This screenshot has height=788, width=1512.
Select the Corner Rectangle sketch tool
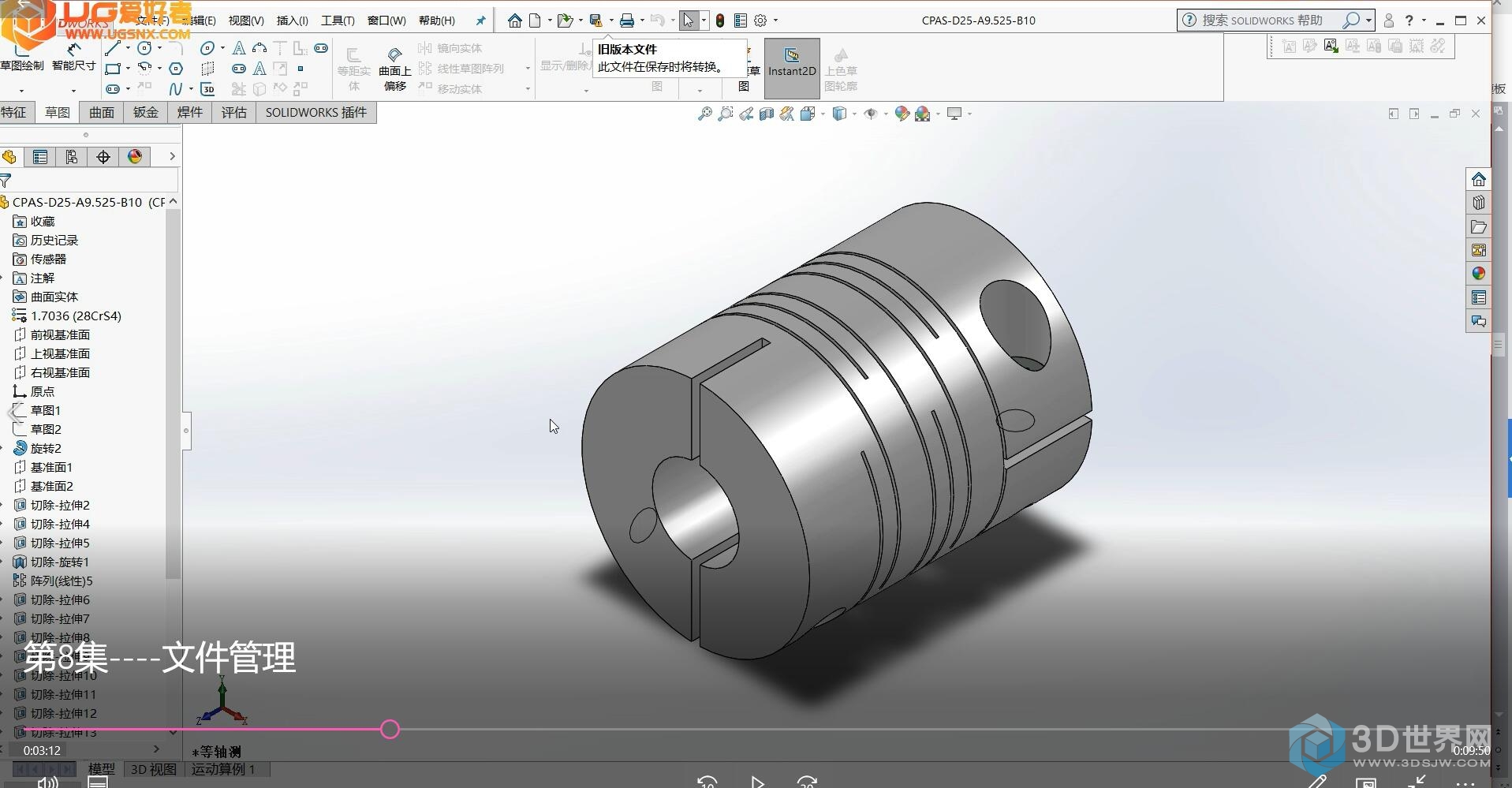tap(113, 69)
